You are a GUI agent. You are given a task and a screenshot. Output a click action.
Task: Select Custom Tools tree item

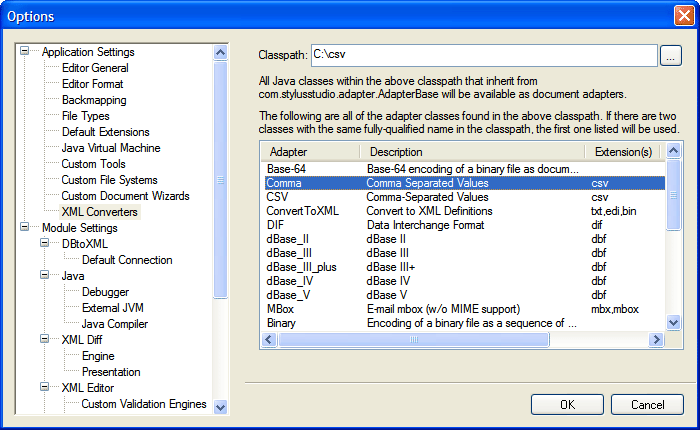pyautogui.click(x=93, y=164)
